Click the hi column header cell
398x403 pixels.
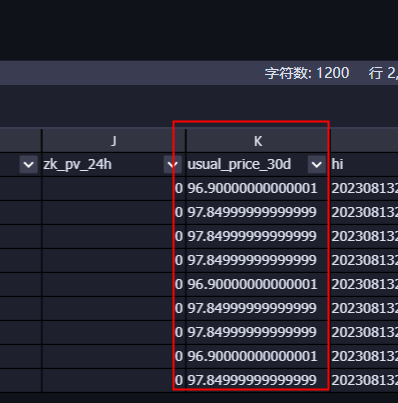click(364, 164)
